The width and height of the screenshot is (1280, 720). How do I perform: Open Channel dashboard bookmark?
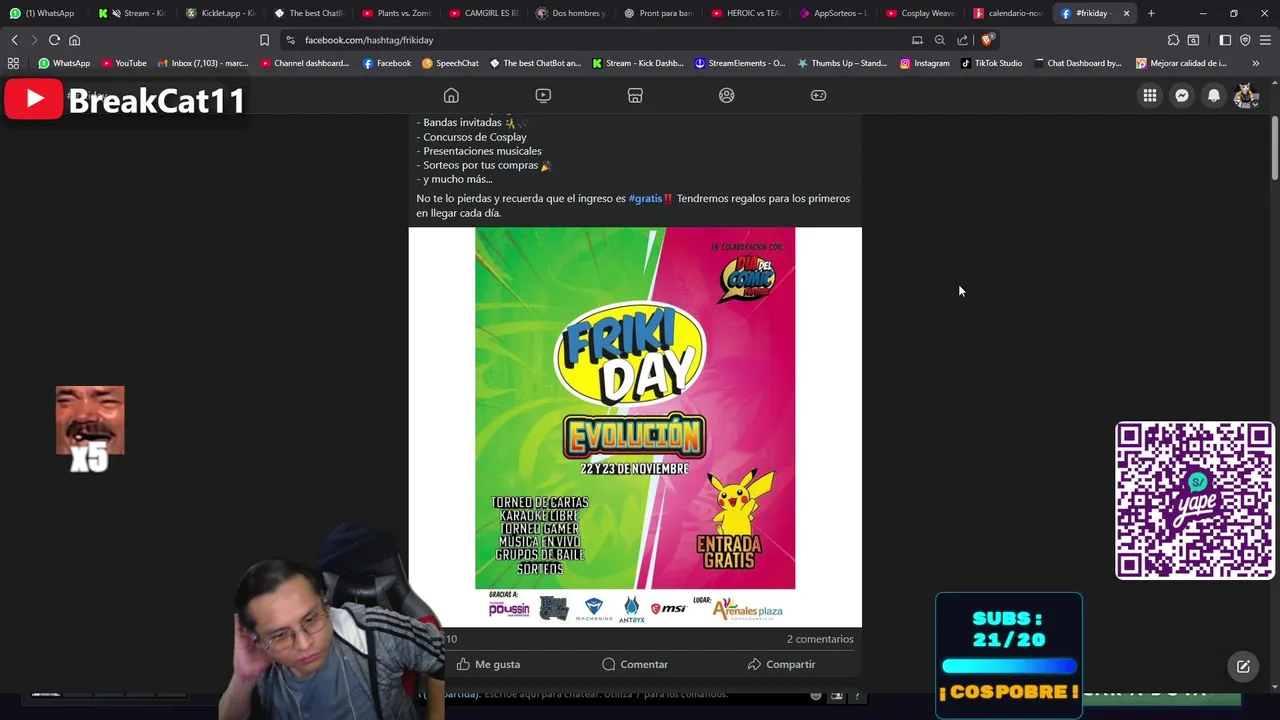304,63
